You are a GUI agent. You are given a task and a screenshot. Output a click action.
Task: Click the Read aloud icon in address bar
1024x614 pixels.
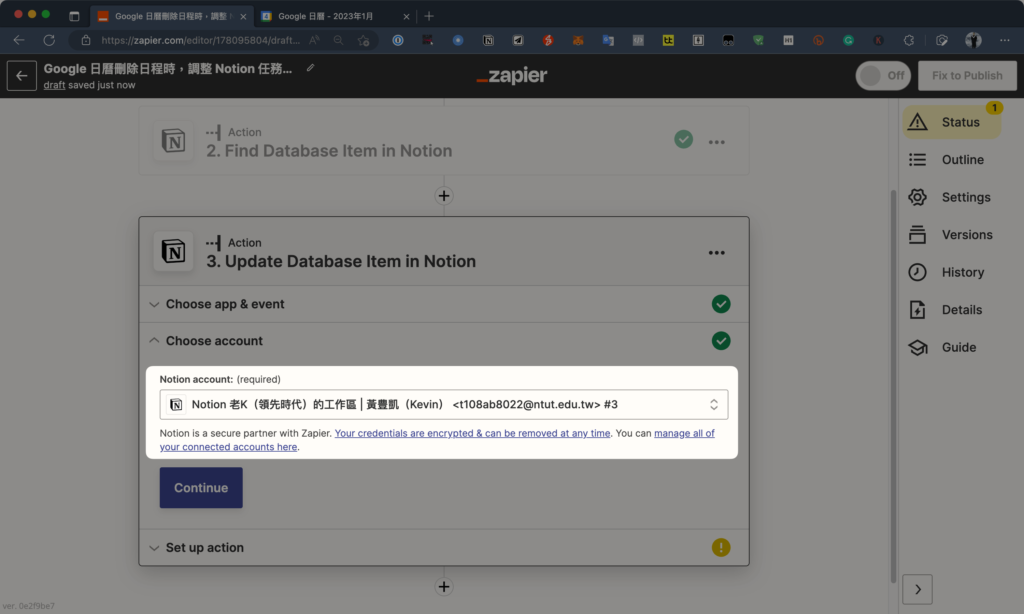pyautogui.click(x=314, y=40)
